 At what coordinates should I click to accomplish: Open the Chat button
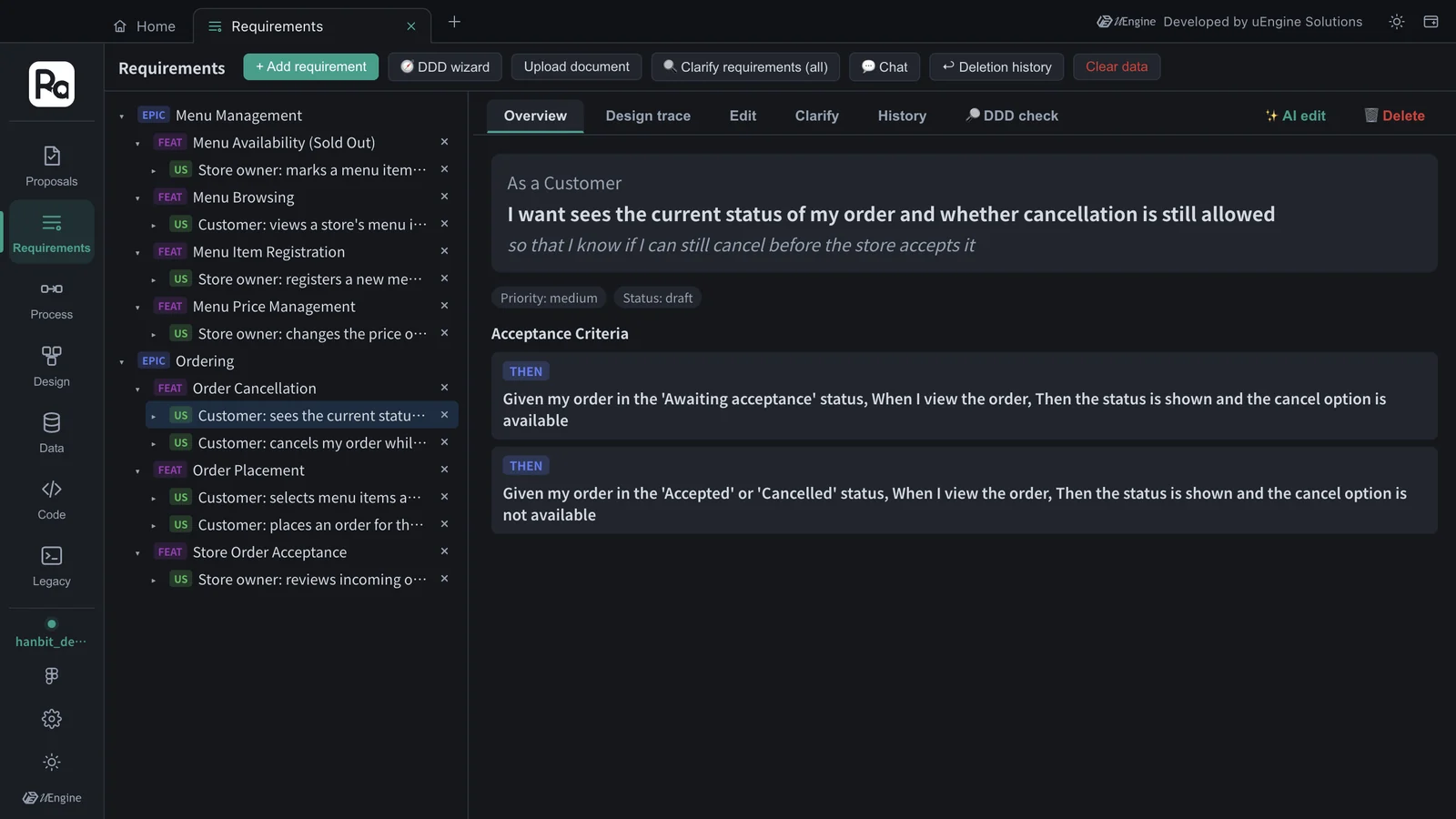tap(885, 66)
